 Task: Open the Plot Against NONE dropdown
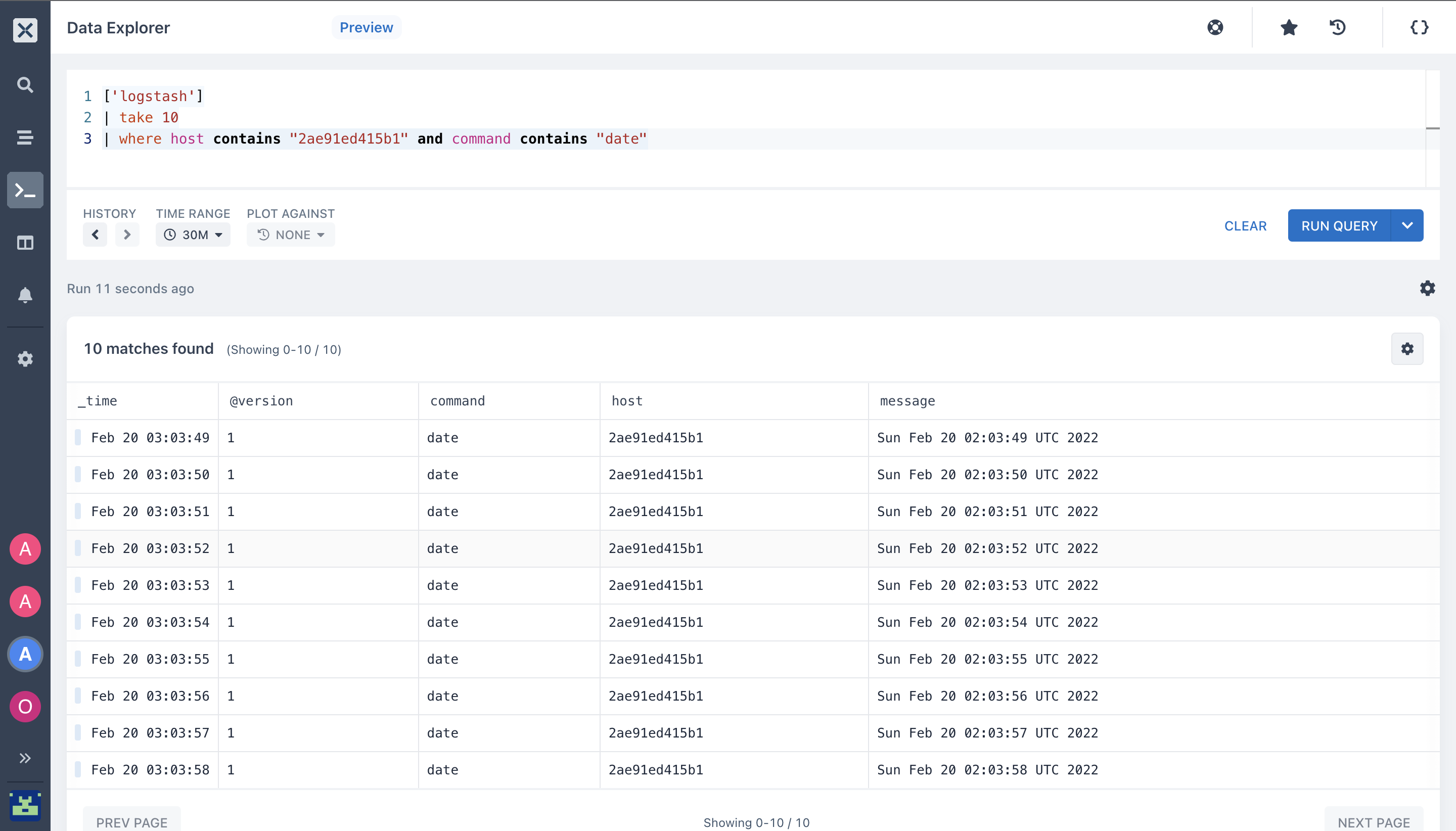pyautogui.click(x=291, y=235)
